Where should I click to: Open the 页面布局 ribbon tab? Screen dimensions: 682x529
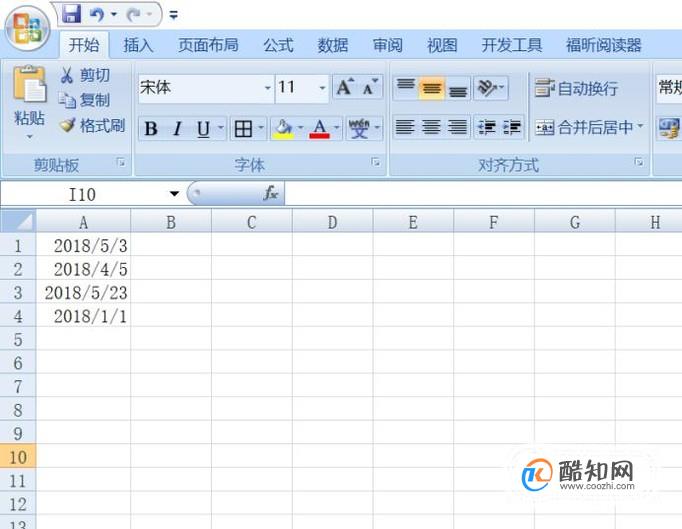(x=208, y=44)
